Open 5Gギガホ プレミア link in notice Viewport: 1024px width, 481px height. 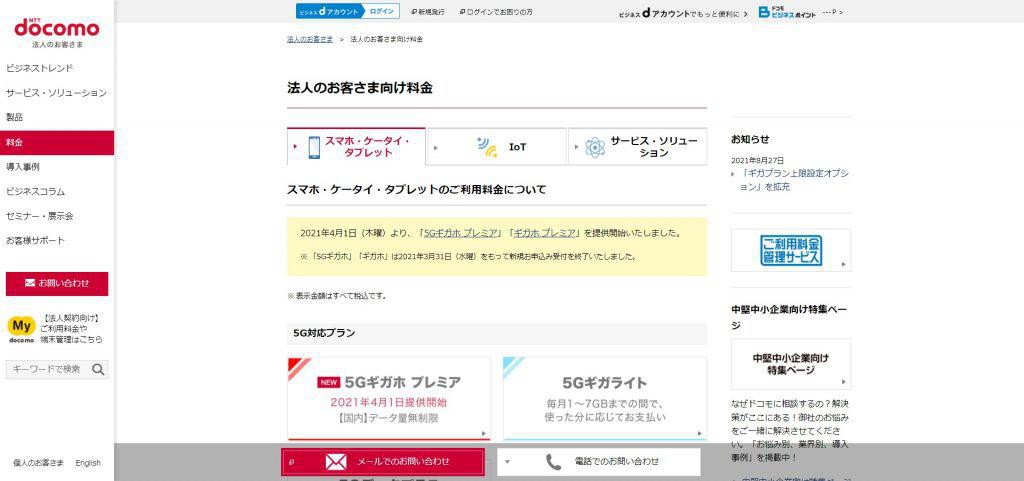462,233
